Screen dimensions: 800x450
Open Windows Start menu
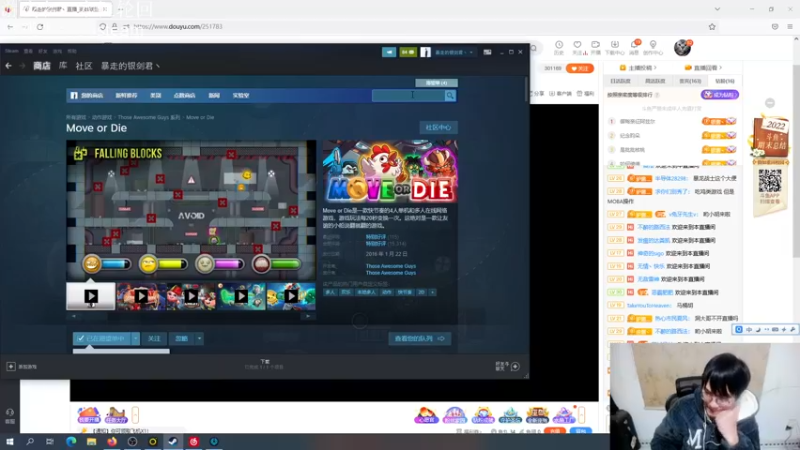pyautogui.click(x=10, y=441)
